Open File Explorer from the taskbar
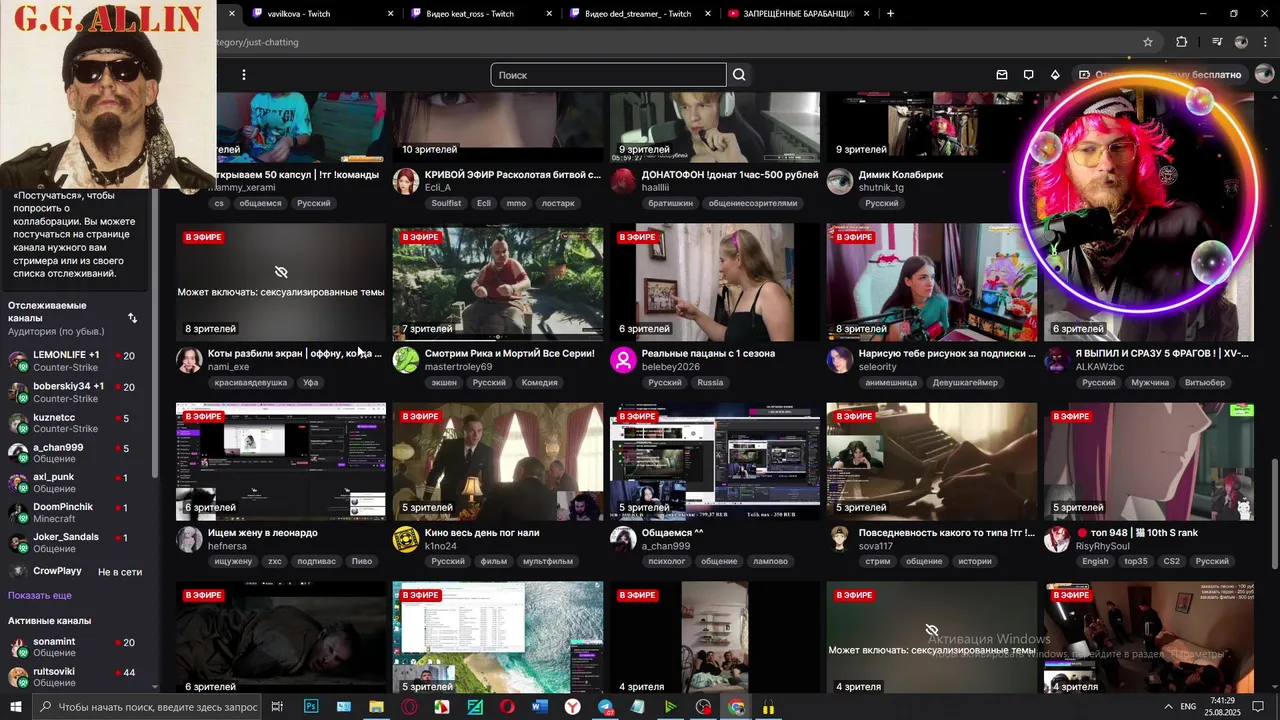1280x720 pixels. click(376, 707)
